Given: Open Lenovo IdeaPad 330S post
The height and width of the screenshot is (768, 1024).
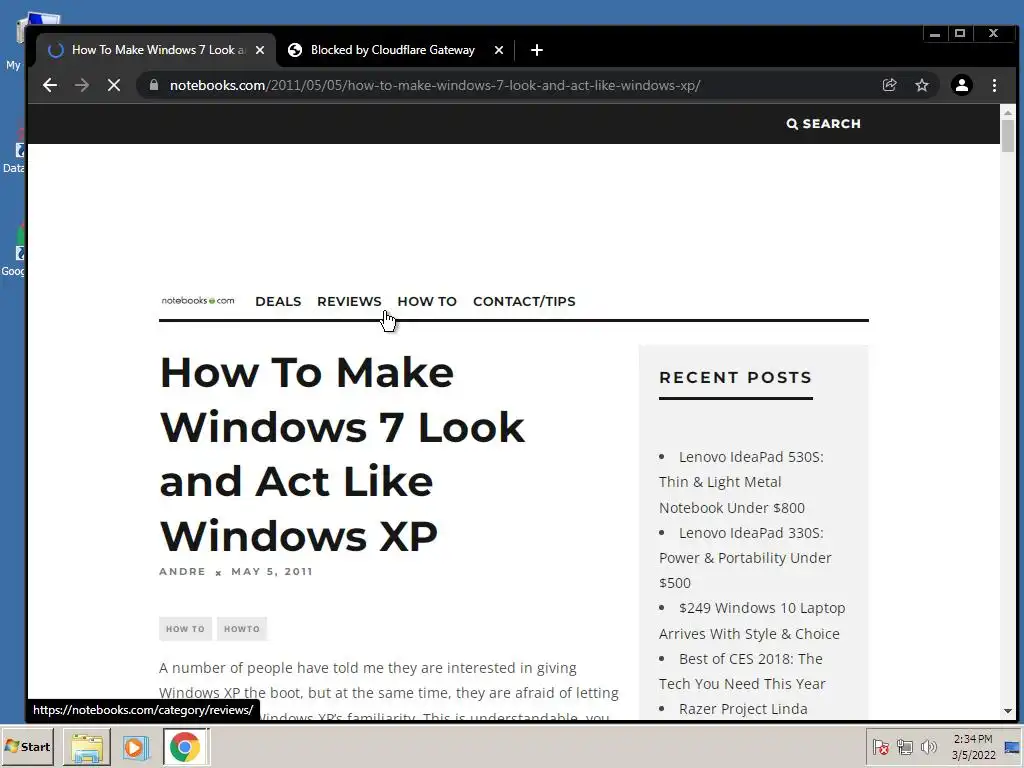Looking at the screenshot, I should (745, 558).
